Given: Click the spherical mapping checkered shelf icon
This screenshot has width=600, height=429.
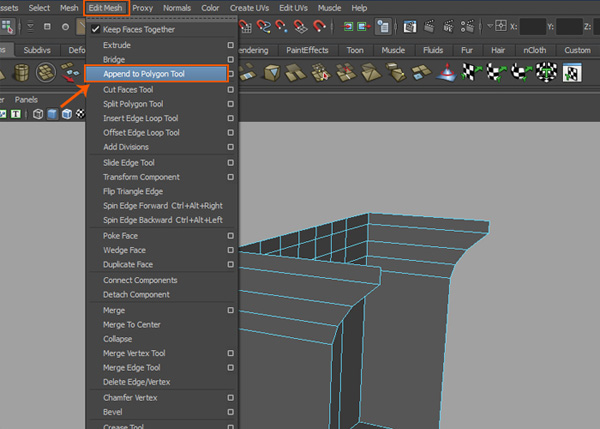Looking at the screenshot, I should pyautogui.click(x=521, y=72).
